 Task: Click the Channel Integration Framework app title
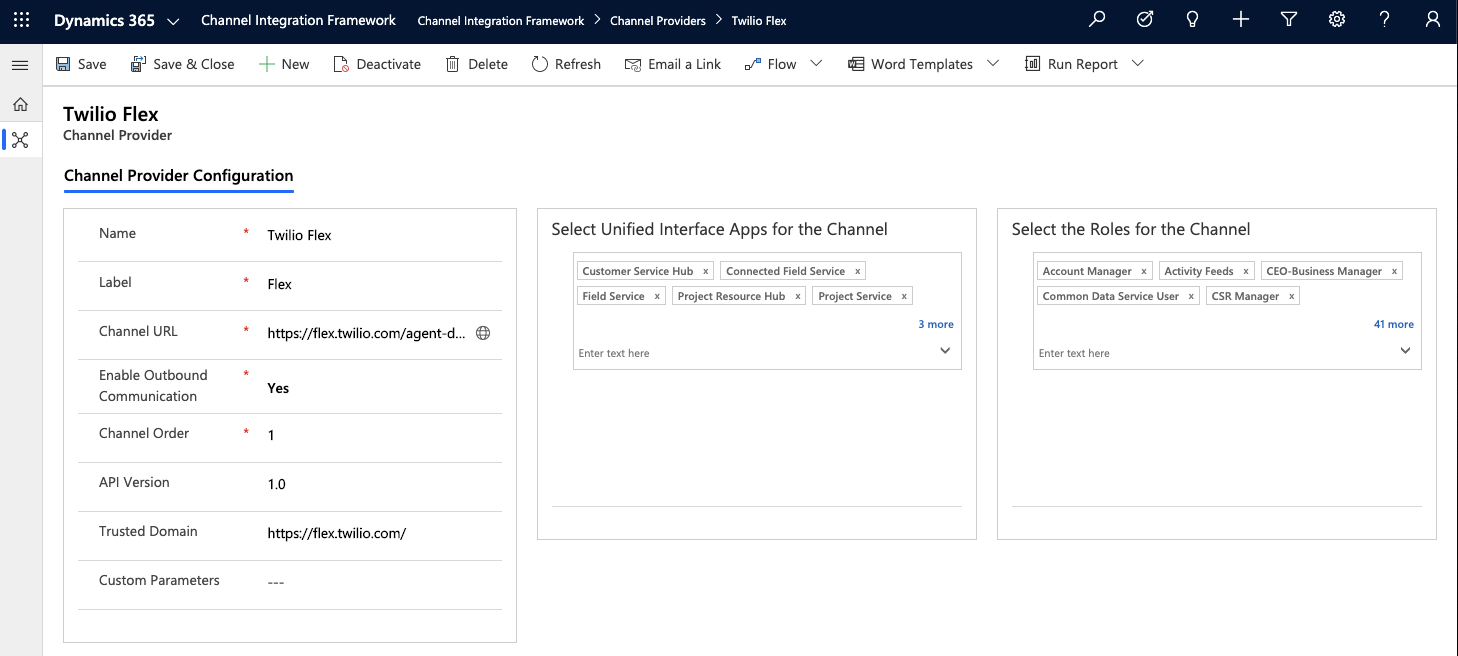(x=298, y=20)
